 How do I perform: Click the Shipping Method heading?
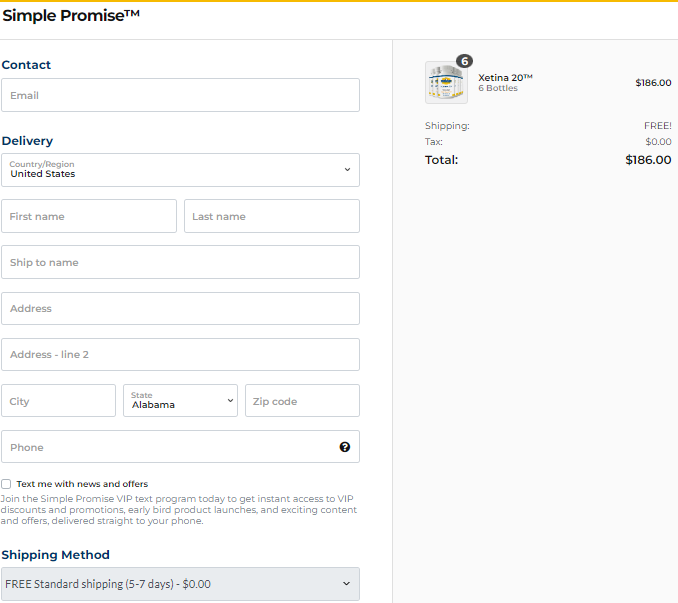click(55, 555)
